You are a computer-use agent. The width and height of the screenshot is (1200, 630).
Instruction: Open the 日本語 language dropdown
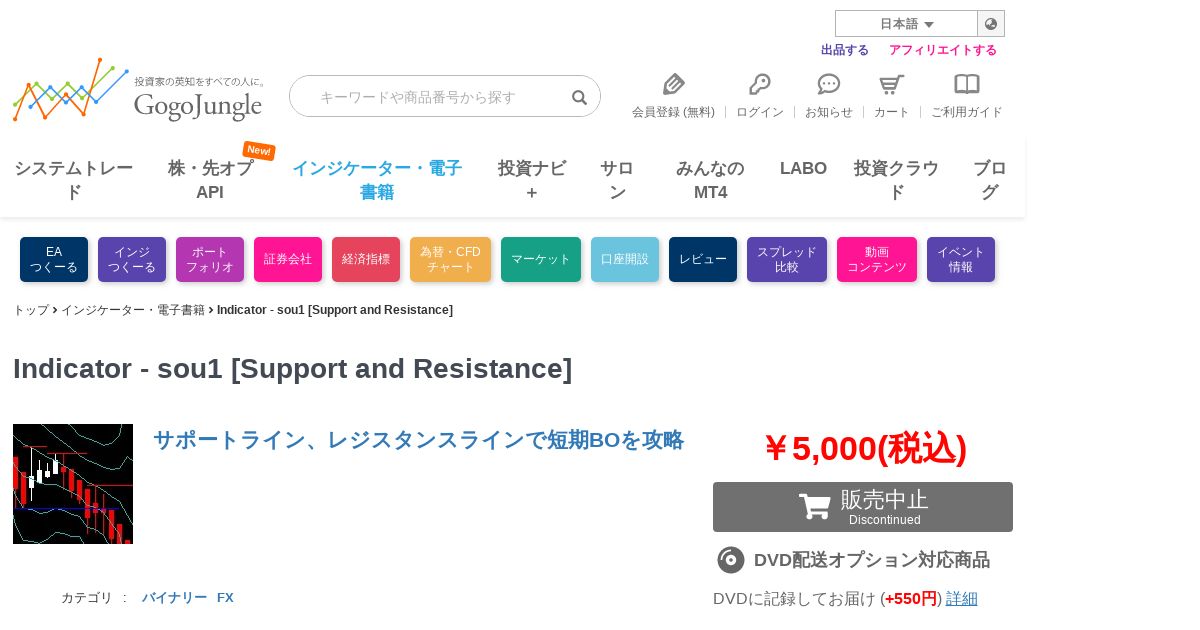coord(906,24)
